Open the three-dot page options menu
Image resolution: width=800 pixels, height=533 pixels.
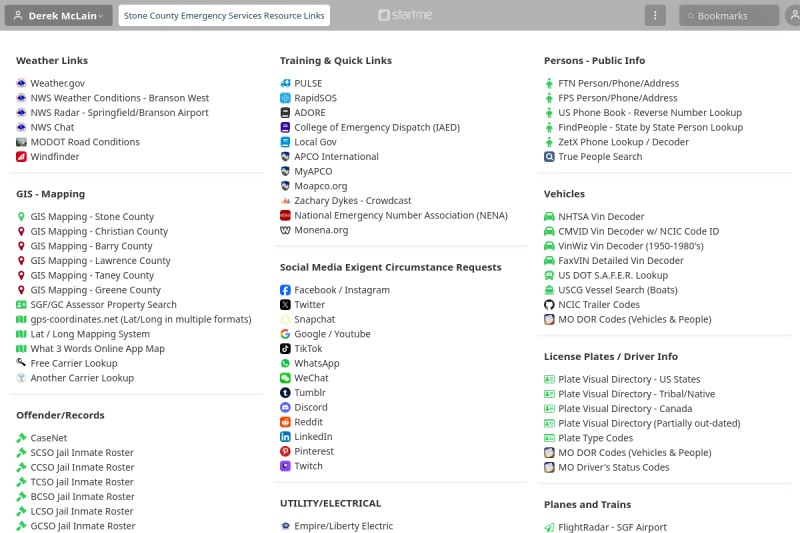click(x=655, y=15)
